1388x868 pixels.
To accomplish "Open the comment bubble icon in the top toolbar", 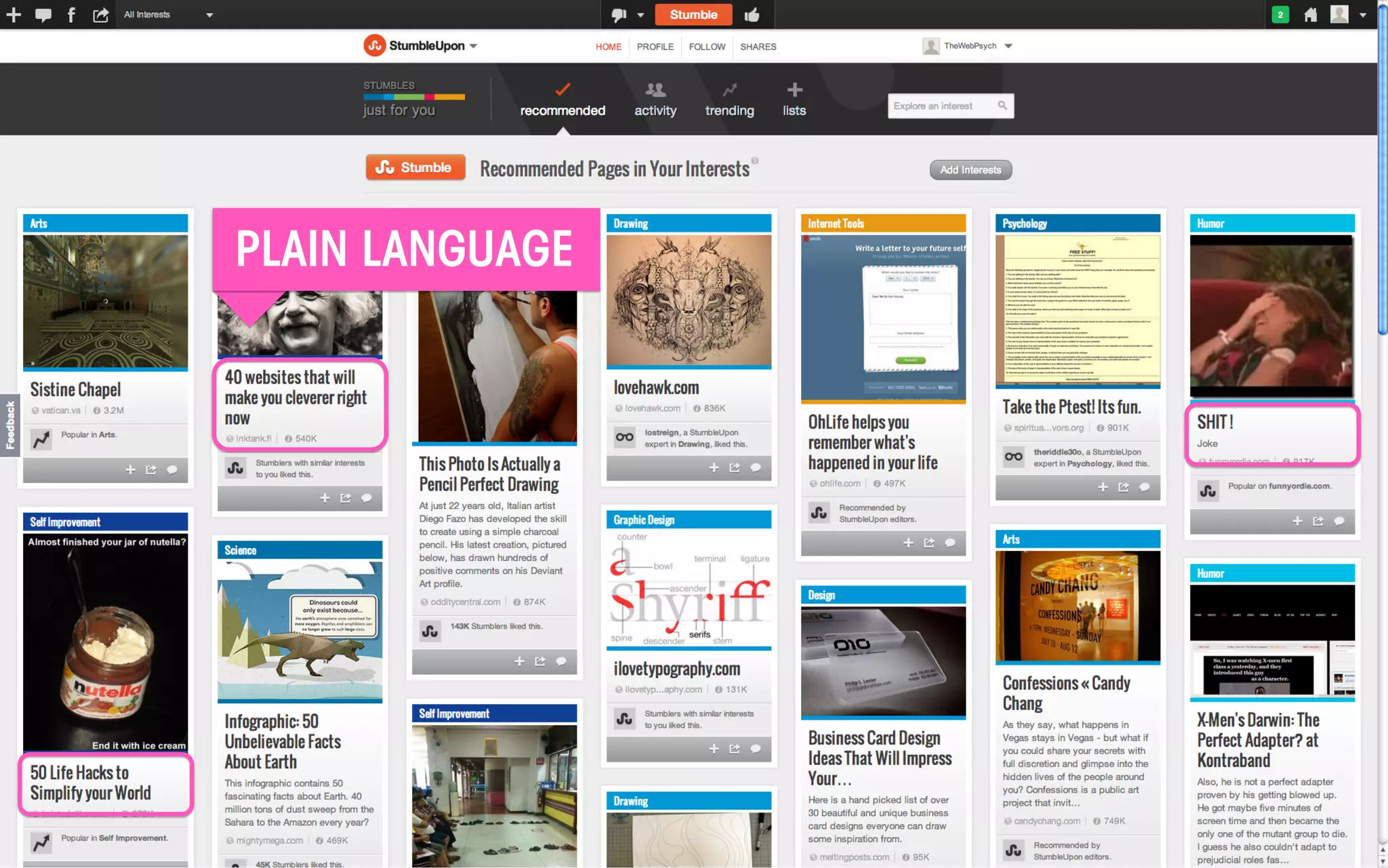I will pos(43,15).
